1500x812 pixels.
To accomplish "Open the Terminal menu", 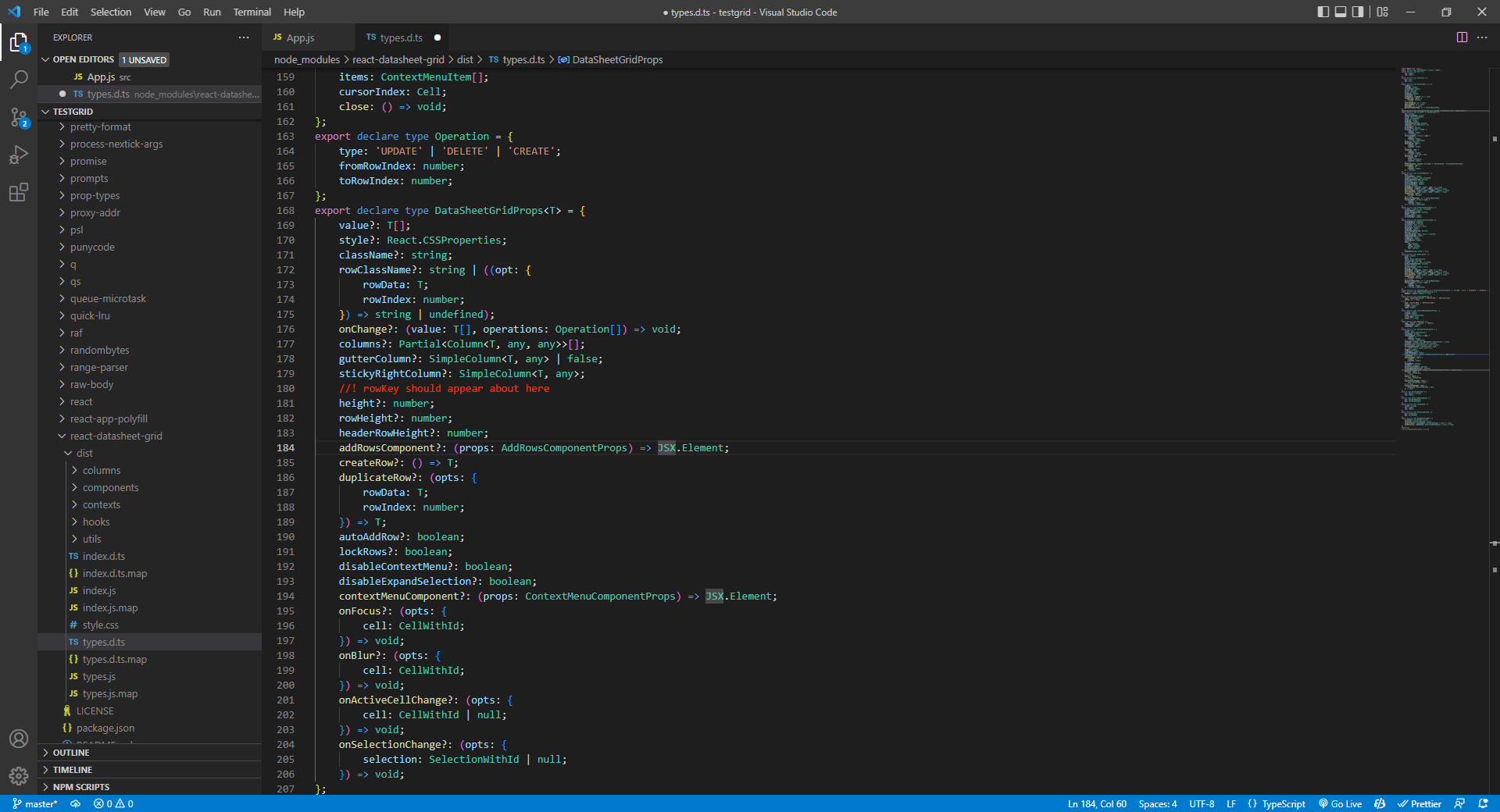I will [x=252, y=12].
